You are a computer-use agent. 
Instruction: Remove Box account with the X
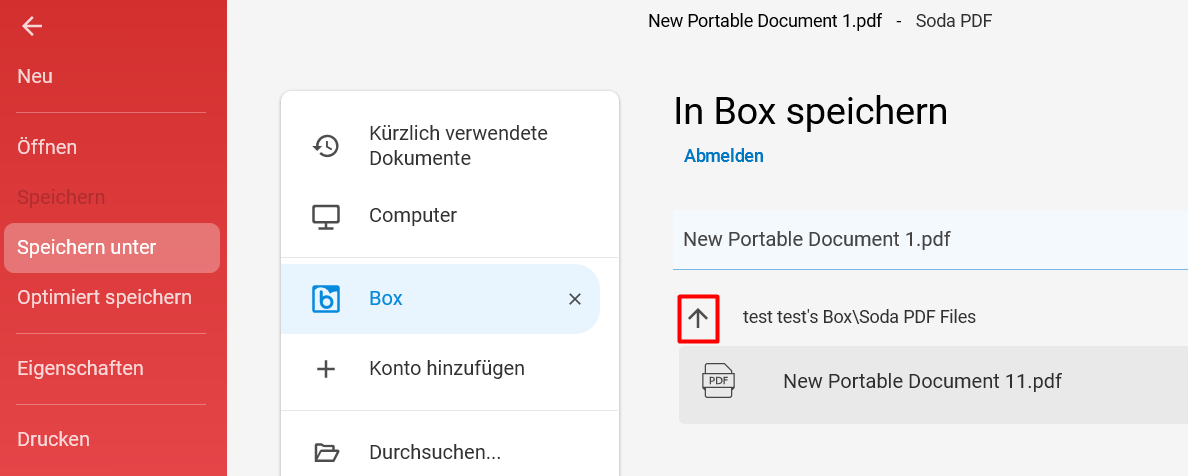pyautogui.click(x=575, y=299)
